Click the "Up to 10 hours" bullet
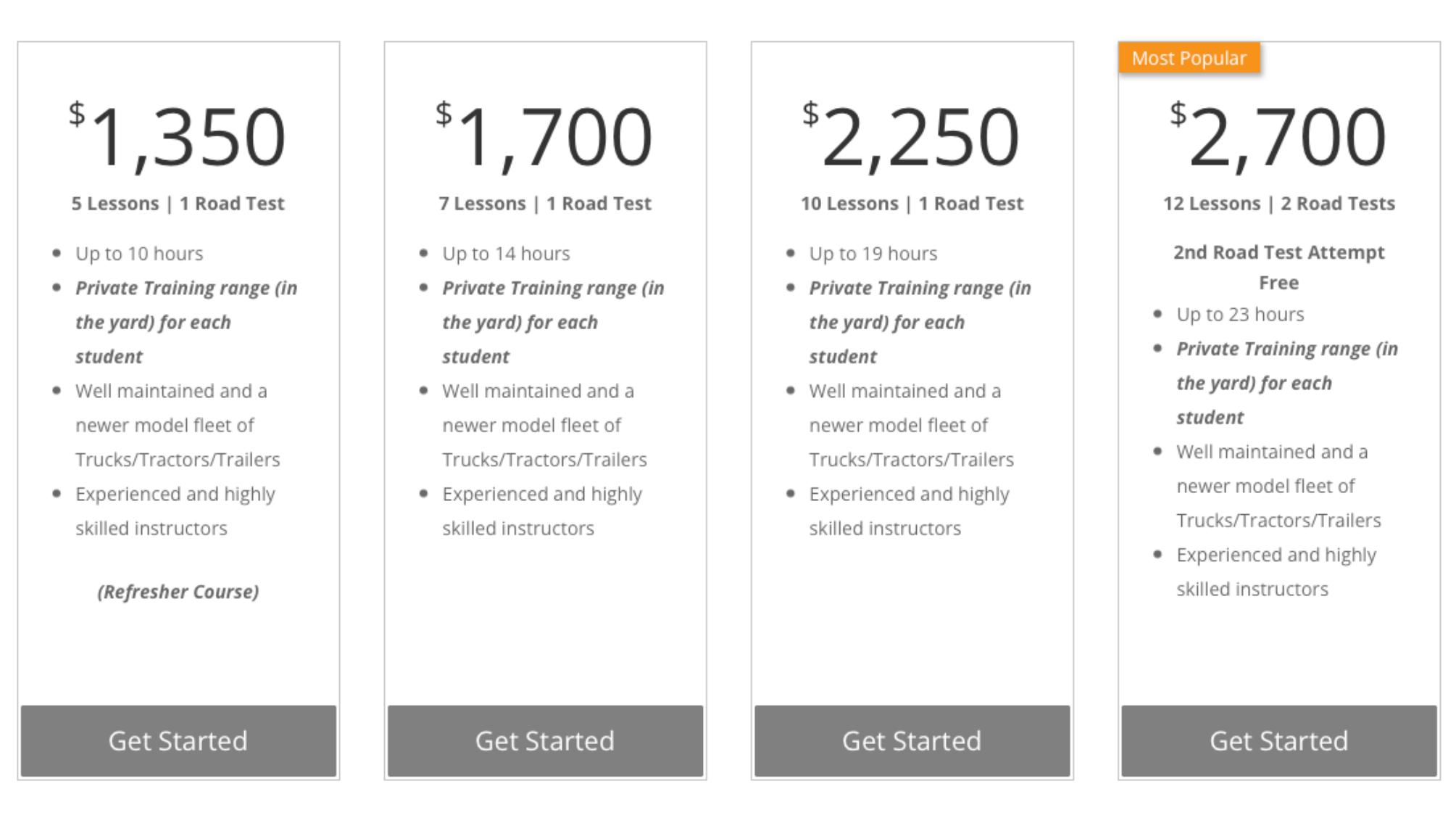Image resolution: width=1456 pixels, height=823 pixels. (139, 254)
